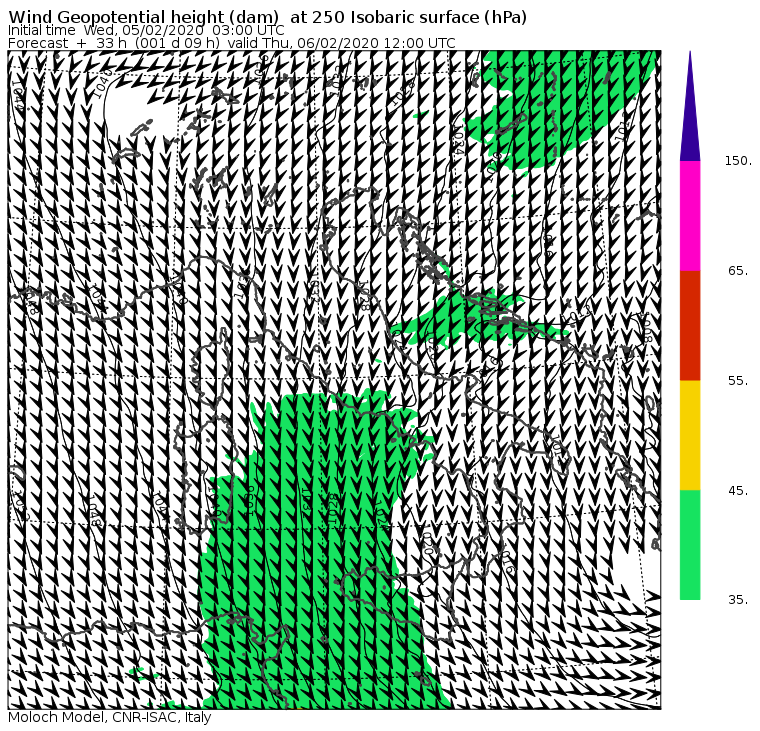The width and height of the screenshot is (760, 731).
Task: Click the purple triangle atop the legend
Action: pos(690,106)
